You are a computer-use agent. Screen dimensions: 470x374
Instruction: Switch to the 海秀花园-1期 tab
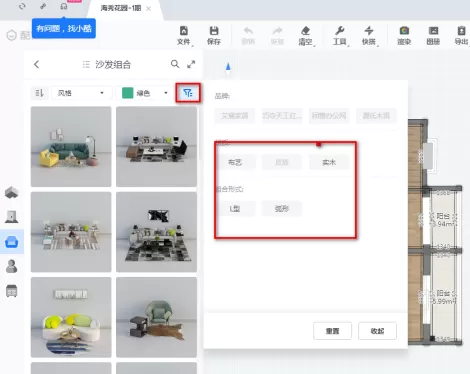[x=121, y=8]
